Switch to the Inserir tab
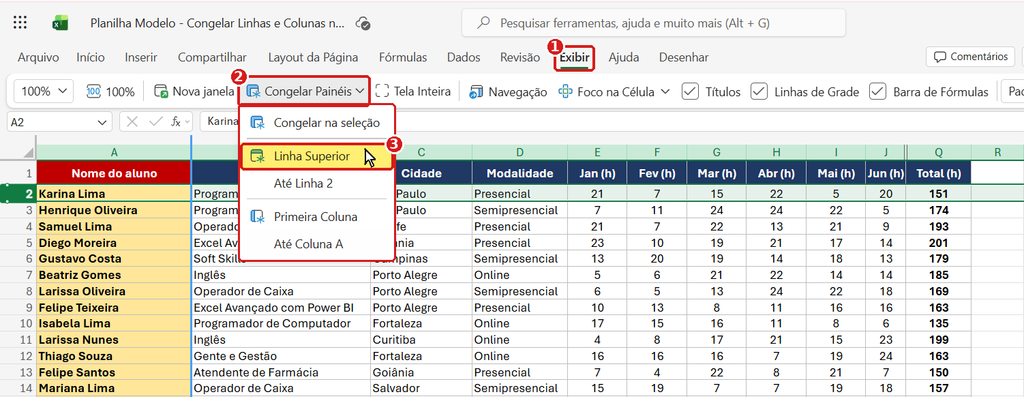 [x=141, y=57]
